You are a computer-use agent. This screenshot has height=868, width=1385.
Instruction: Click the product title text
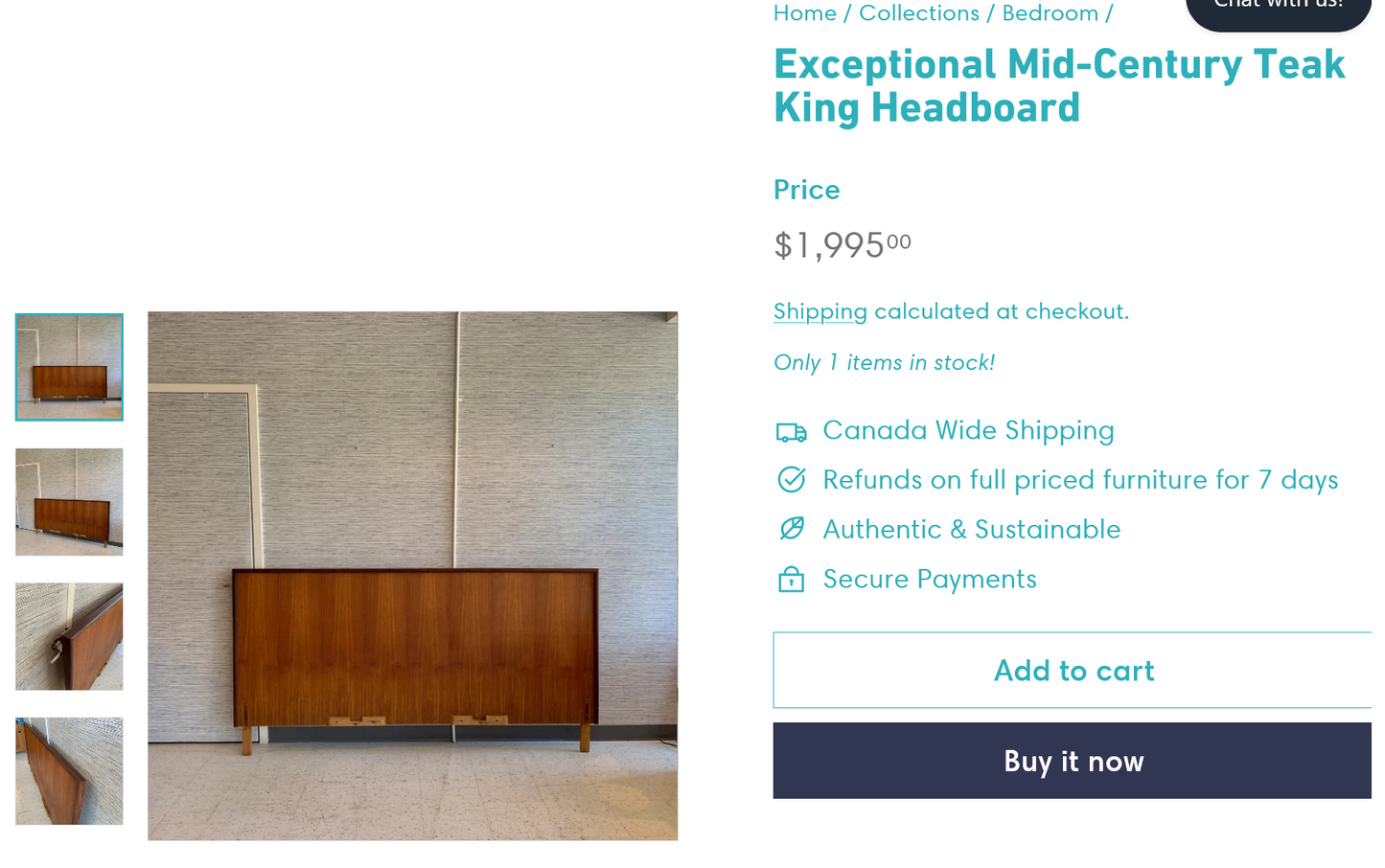coord(1058,84)
